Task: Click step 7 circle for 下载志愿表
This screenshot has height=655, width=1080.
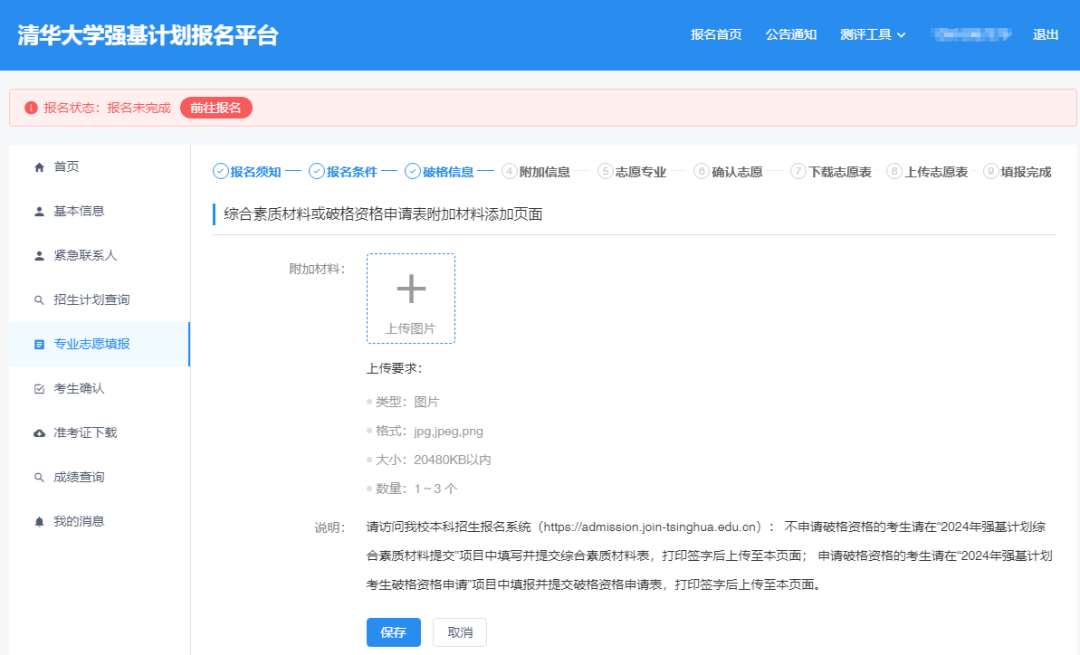Action: pyautogui.click(x=798, y=171)
